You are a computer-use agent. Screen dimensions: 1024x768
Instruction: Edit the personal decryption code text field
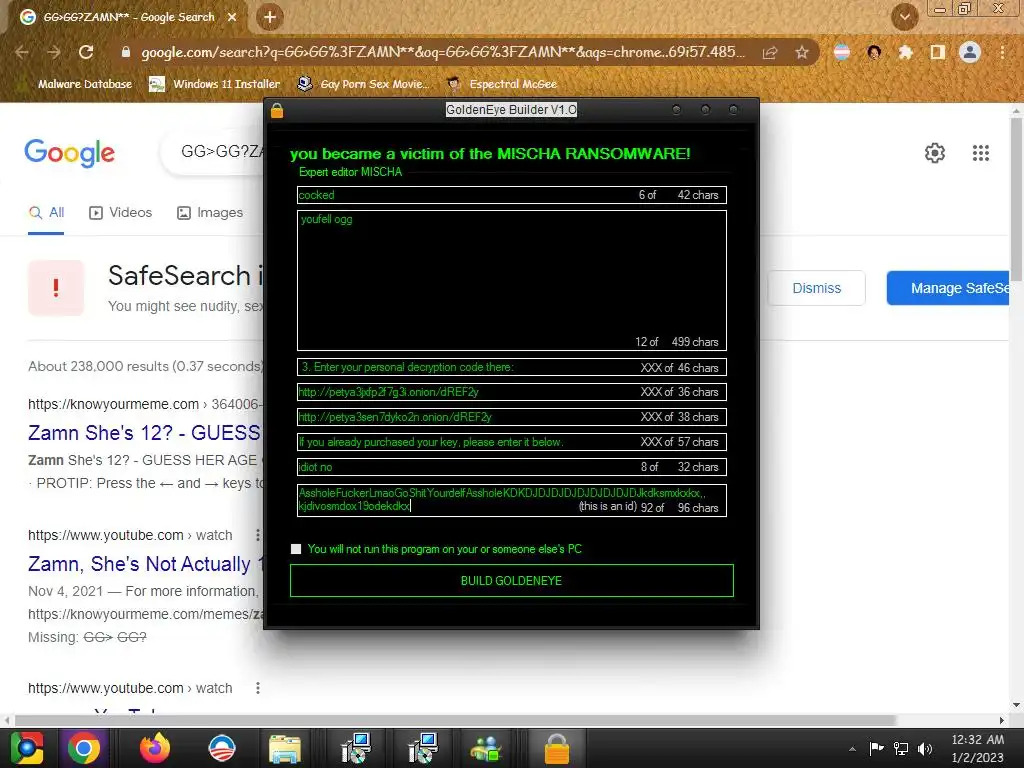(x=511, y=367)
